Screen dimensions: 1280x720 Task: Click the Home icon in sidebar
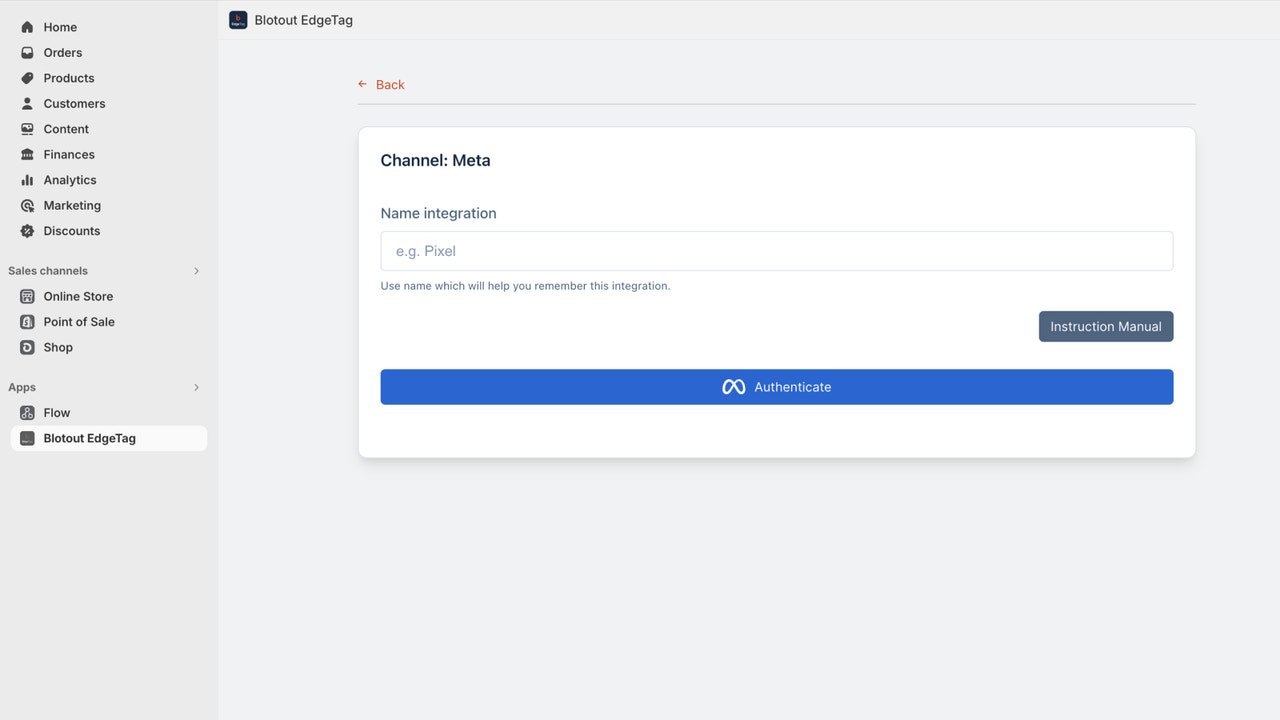27,27
